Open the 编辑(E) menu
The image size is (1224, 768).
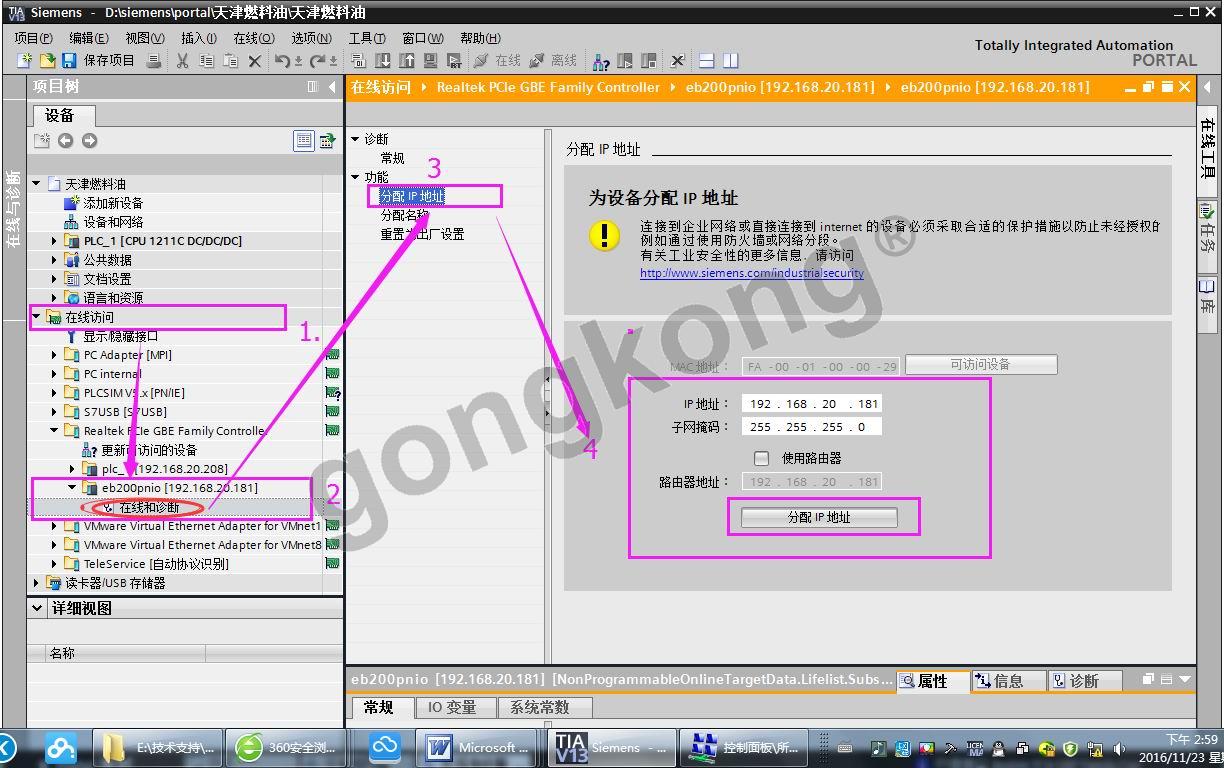coord(89,38)
